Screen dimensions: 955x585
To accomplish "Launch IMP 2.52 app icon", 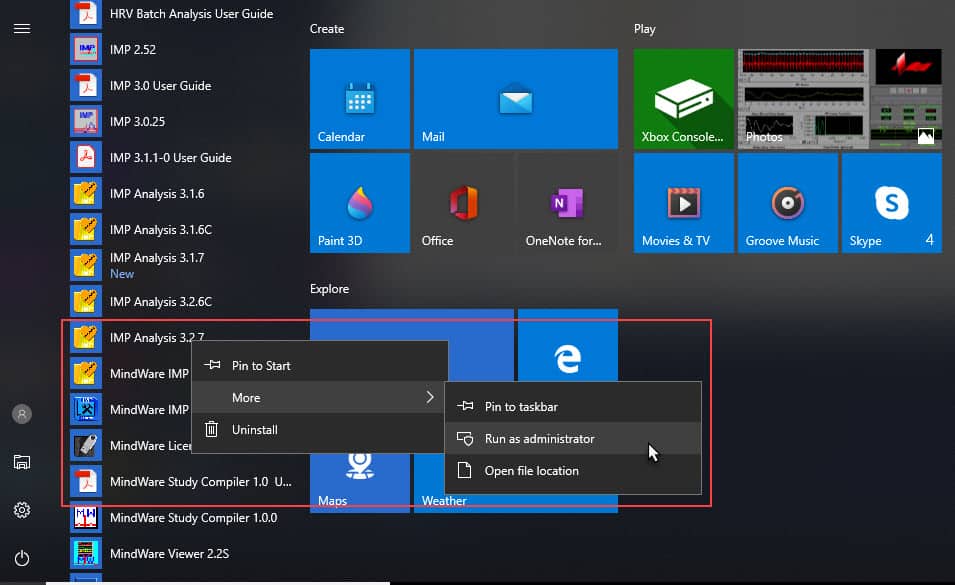I will pyautogui.click(x=86, y=49).
